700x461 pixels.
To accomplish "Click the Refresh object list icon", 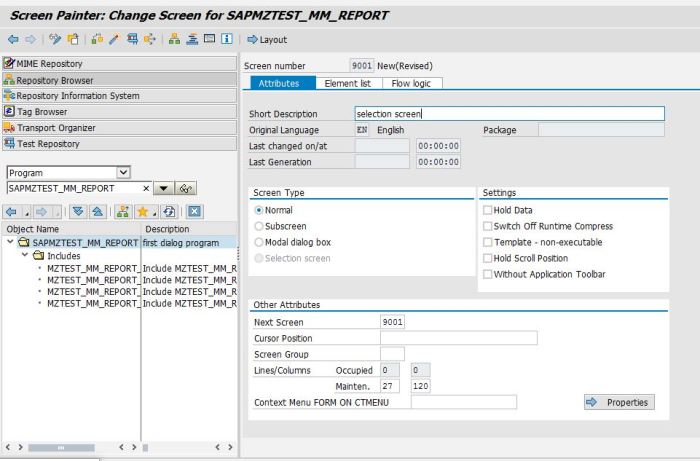I will (171, 212).
